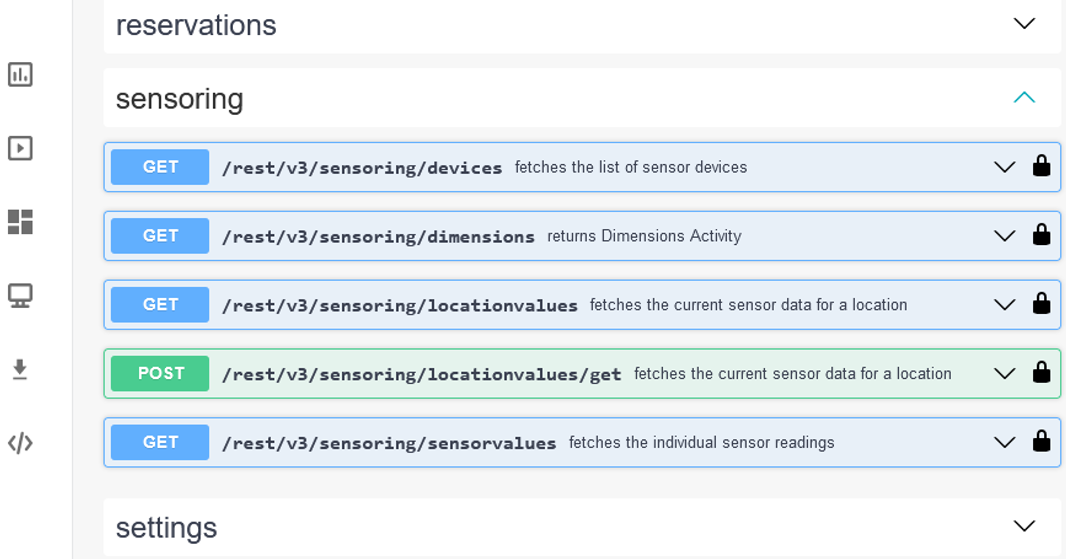
Task: Open the reservations section heading
Action: point(196,26)
